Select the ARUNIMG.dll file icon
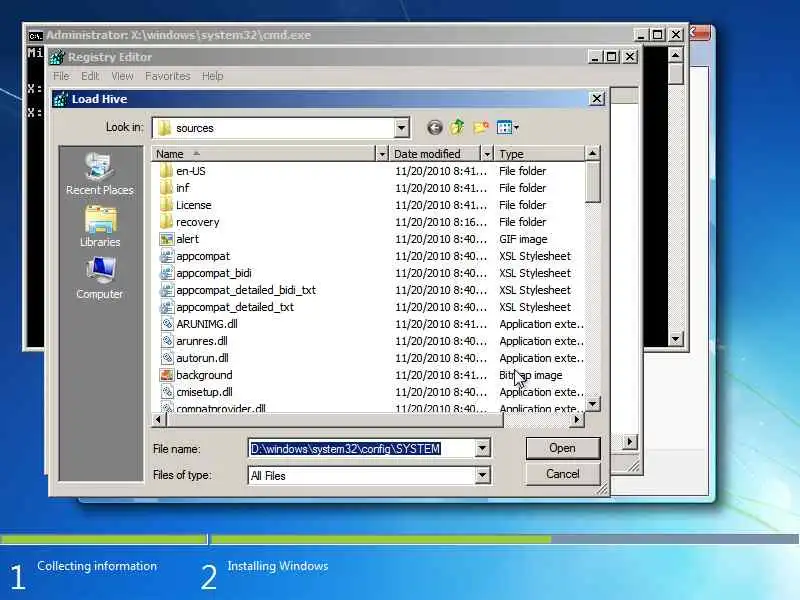Image resolution: width=800 pixels, height=600 pixels. (x=166, y=324)
